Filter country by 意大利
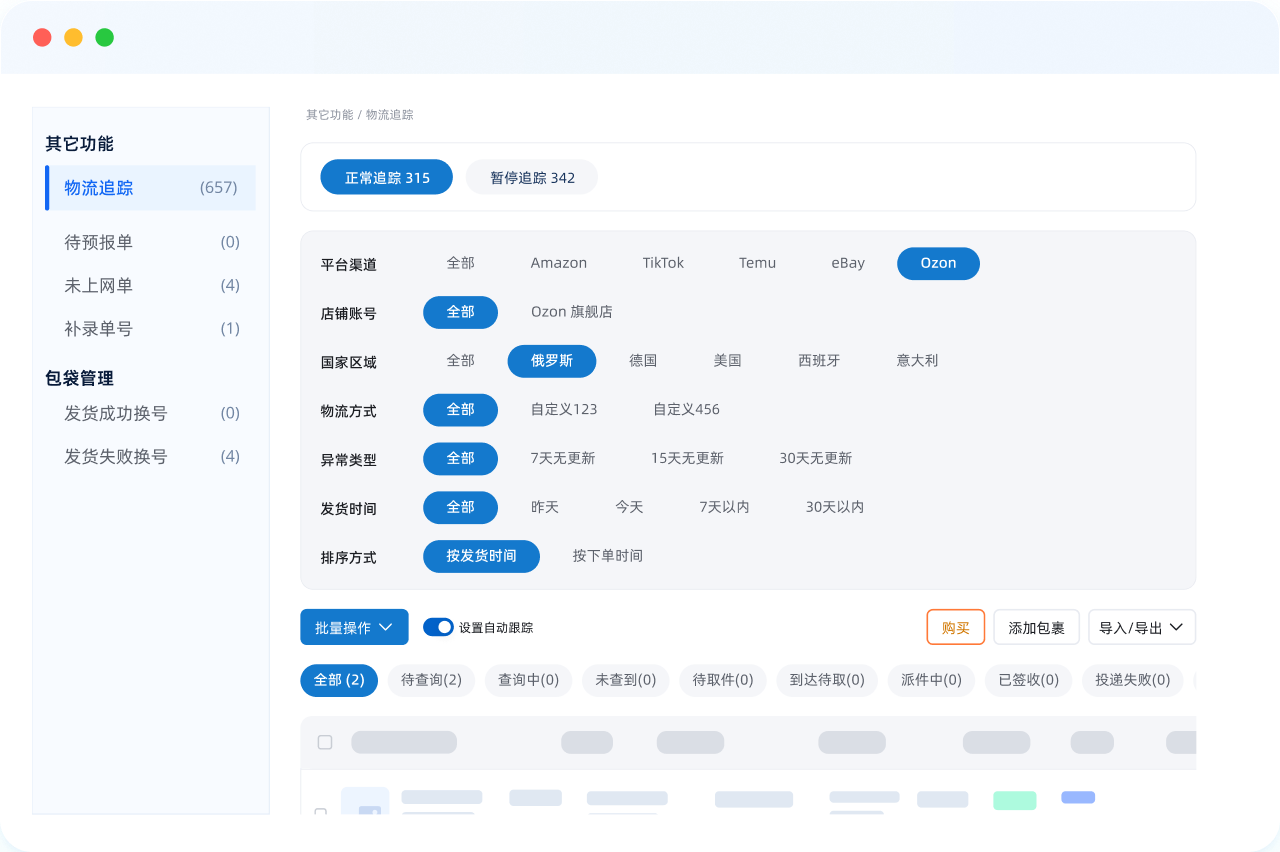1280x852 pixels. [917, 361]
